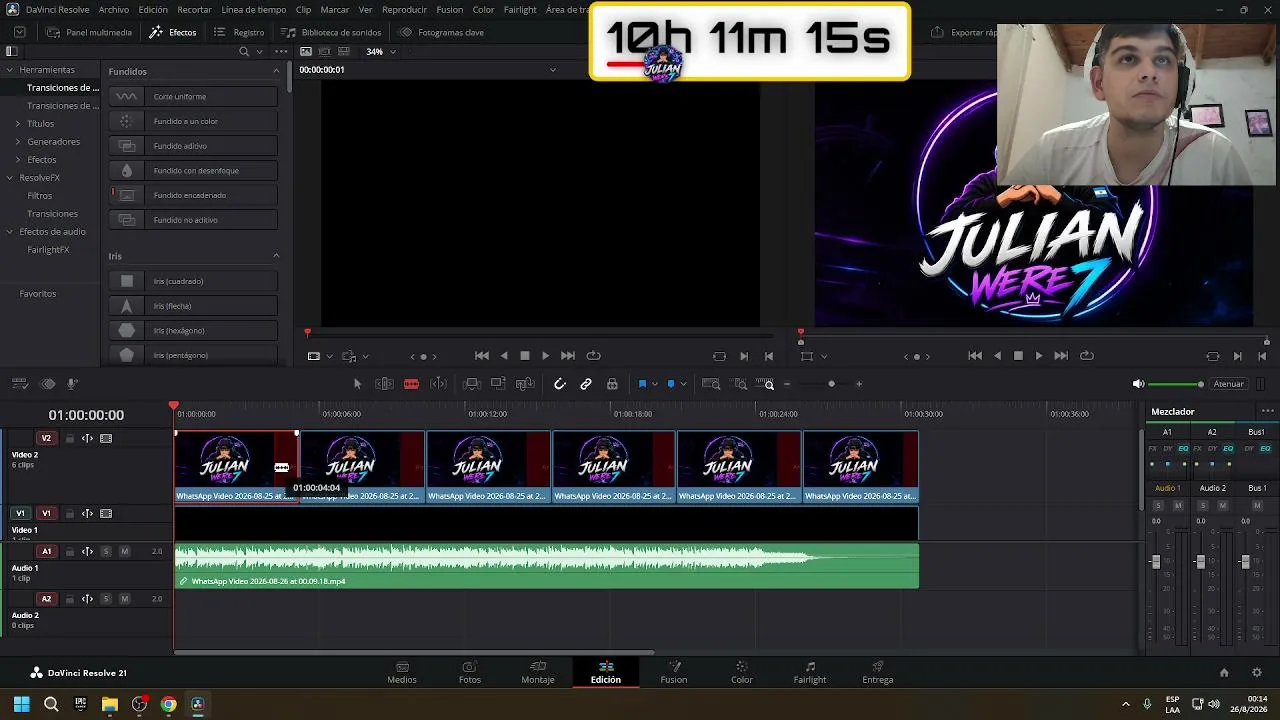Open the Registro panel

coord(239,32)
